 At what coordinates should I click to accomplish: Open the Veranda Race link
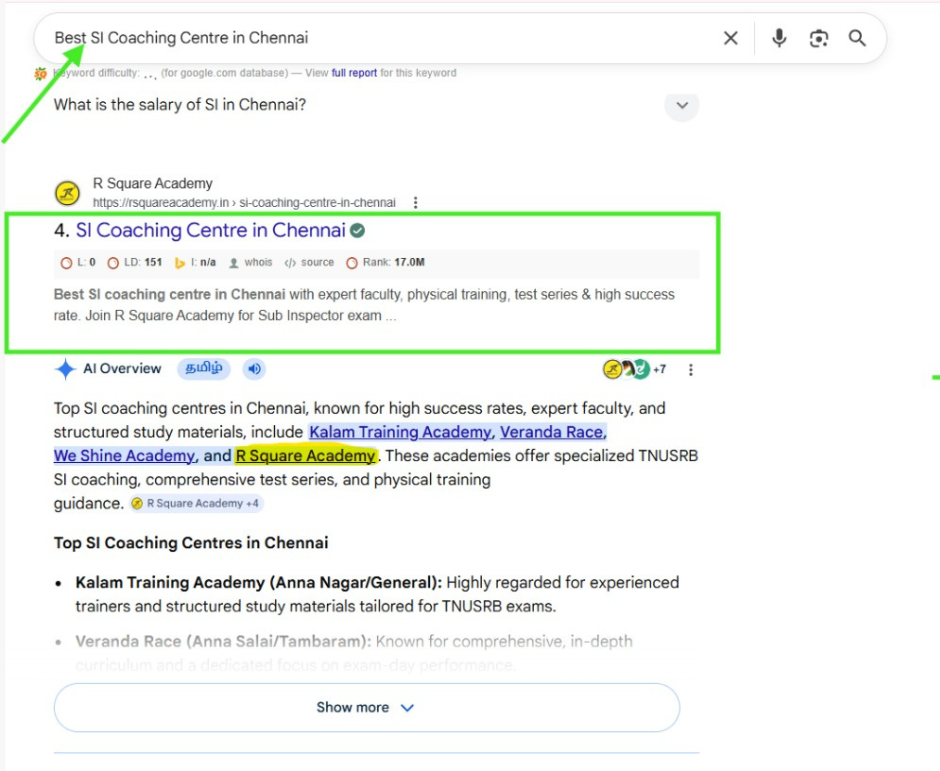(x=552, y=432)
